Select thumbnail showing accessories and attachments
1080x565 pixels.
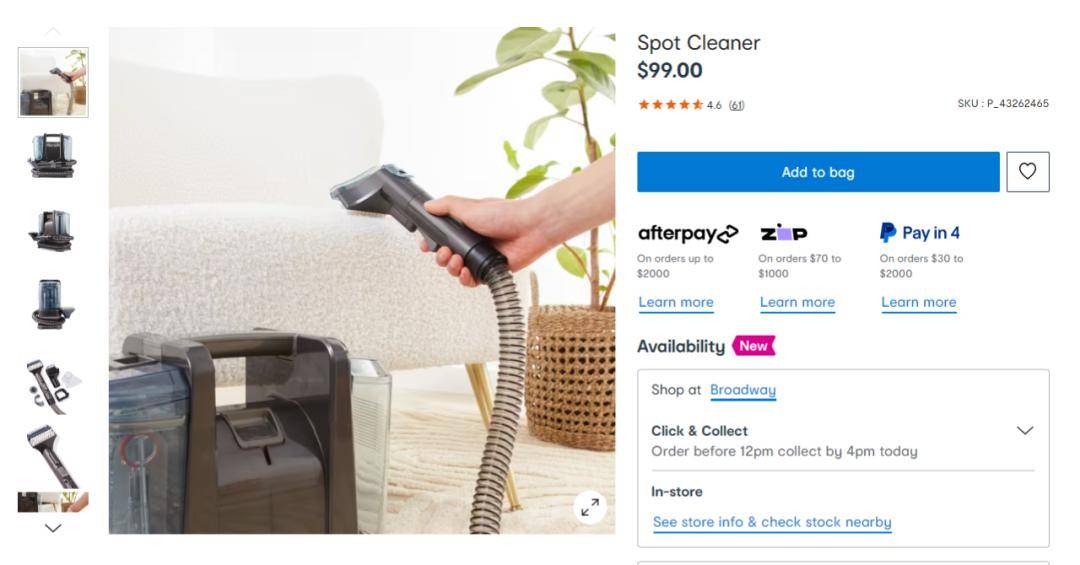53,386
